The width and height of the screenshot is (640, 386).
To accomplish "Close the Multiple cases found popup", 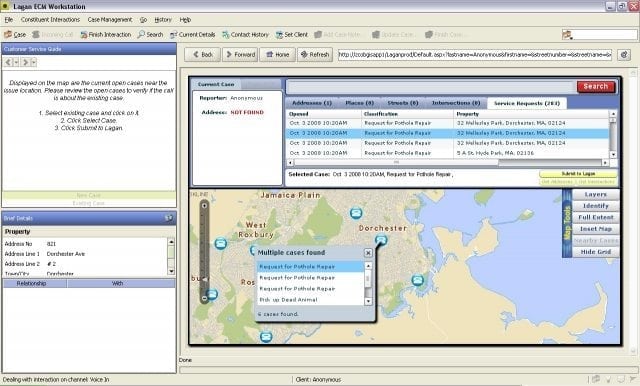I will pos(368,253).
